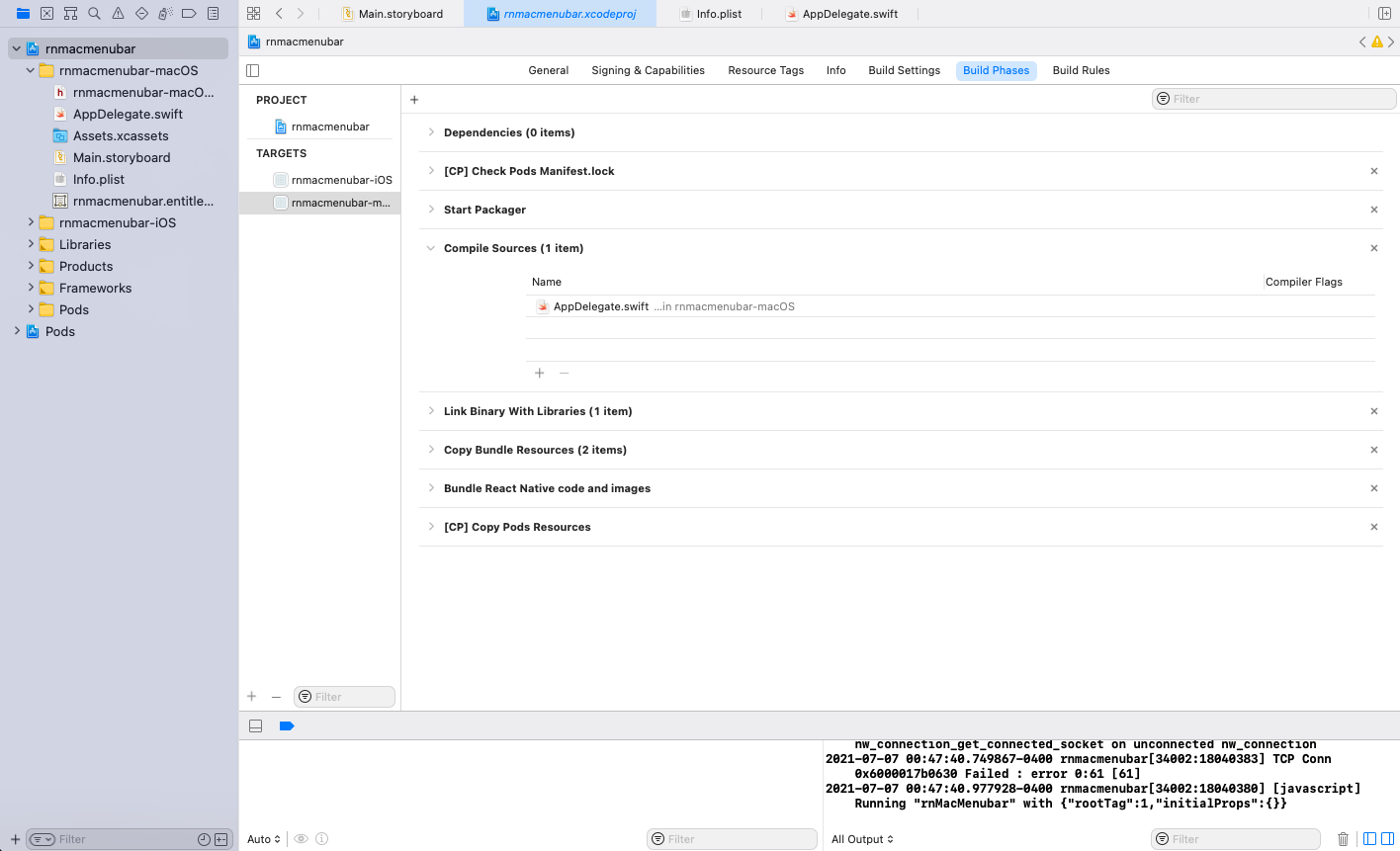Screen dimensions: 1400x851
Task: Remove selected target minus button
Action: click(x=277, y=697)
